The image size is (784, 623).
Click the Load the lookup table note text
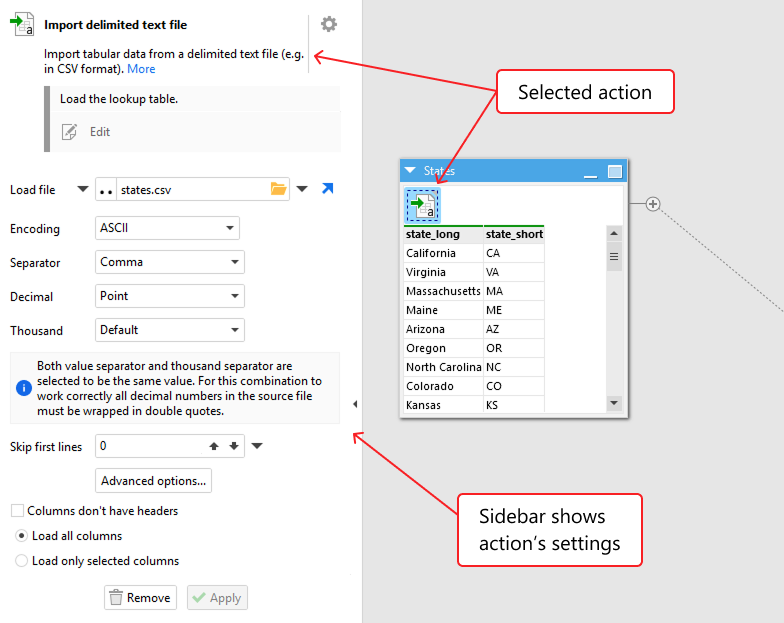(x=119, y=99)
